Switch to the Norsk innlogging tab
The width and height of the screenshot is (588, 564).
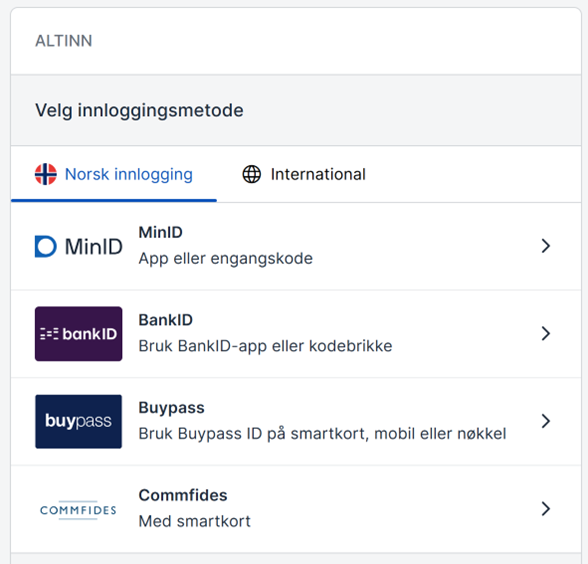(x=114, y=174)
